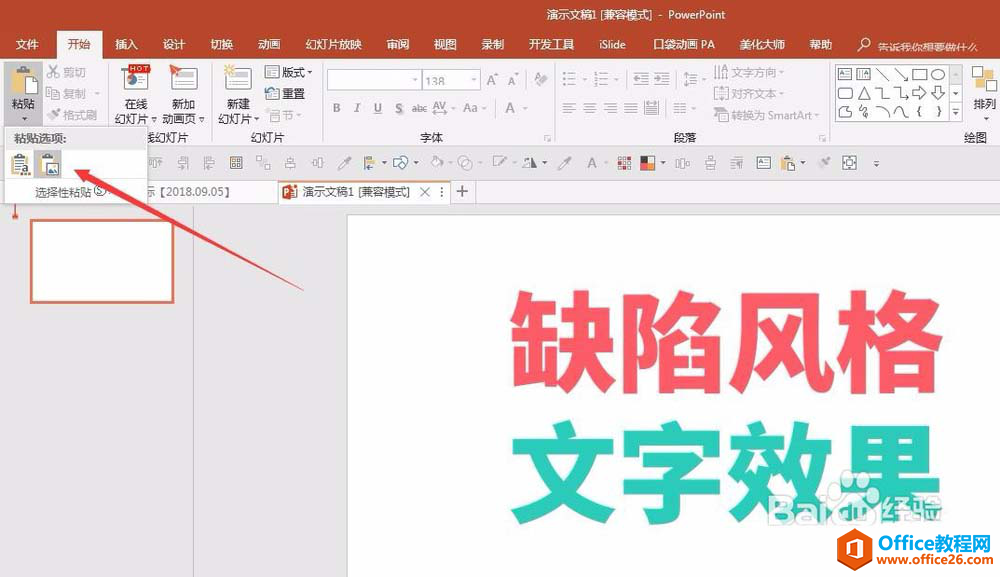Open the Text Direction dropdown
Screen dimensions: 1000x577
click(749, 72)
